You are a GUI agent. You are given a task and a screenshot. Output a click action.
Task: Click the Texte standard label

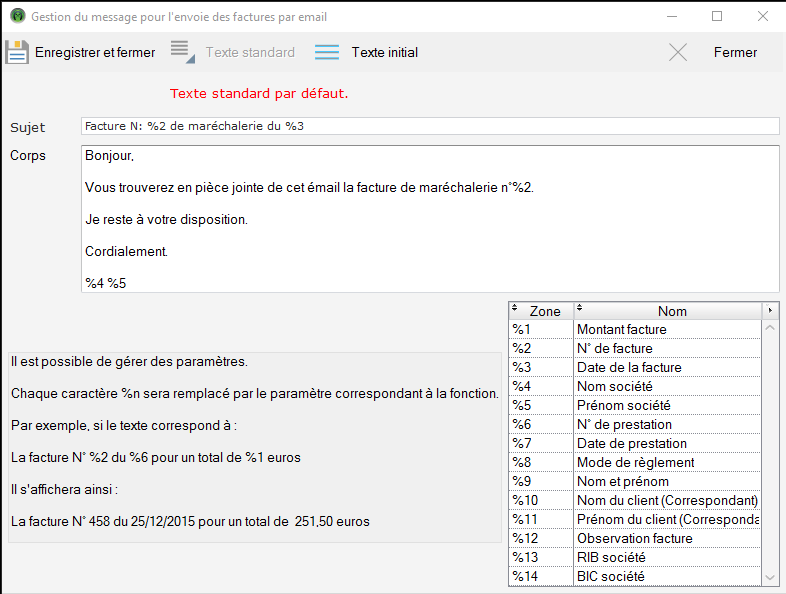pyautogui.click(x=250, y=52)
